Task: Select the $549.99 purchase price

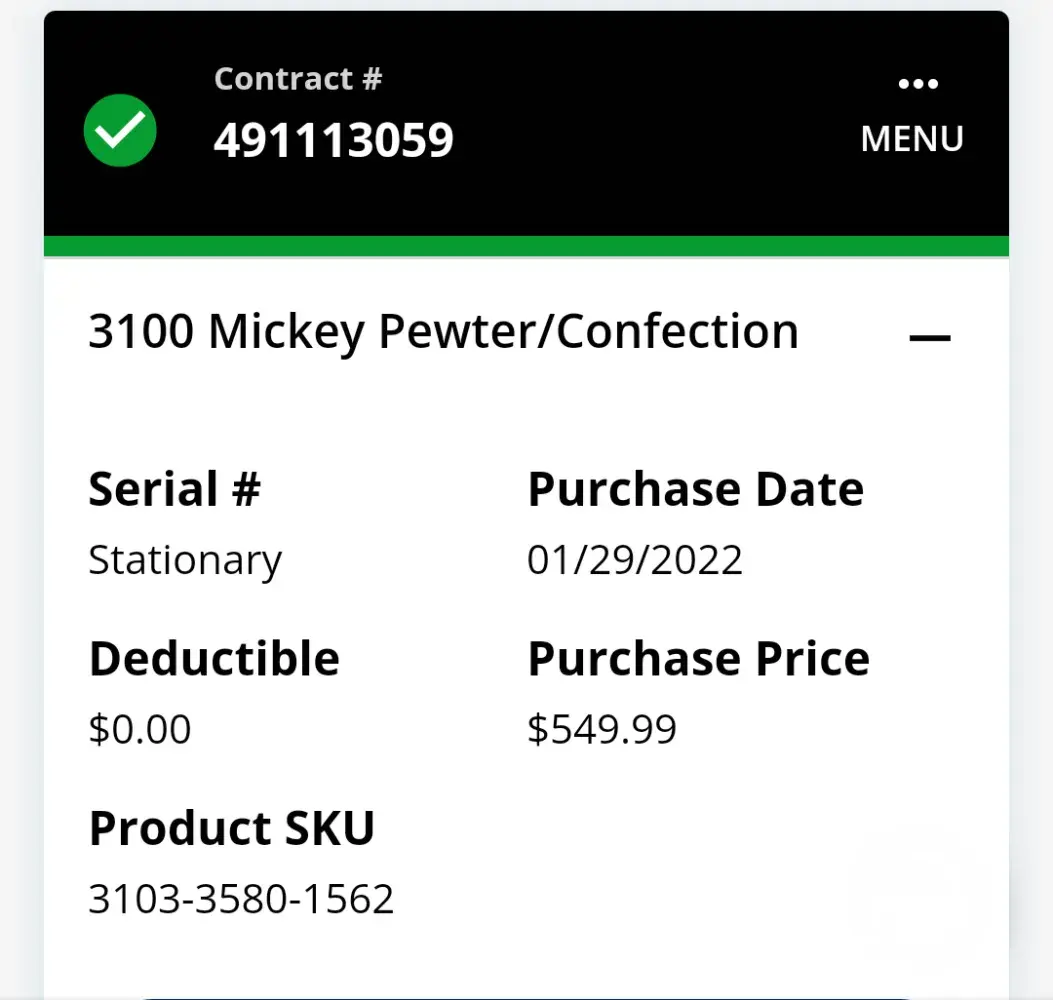Action: point(601,730)
